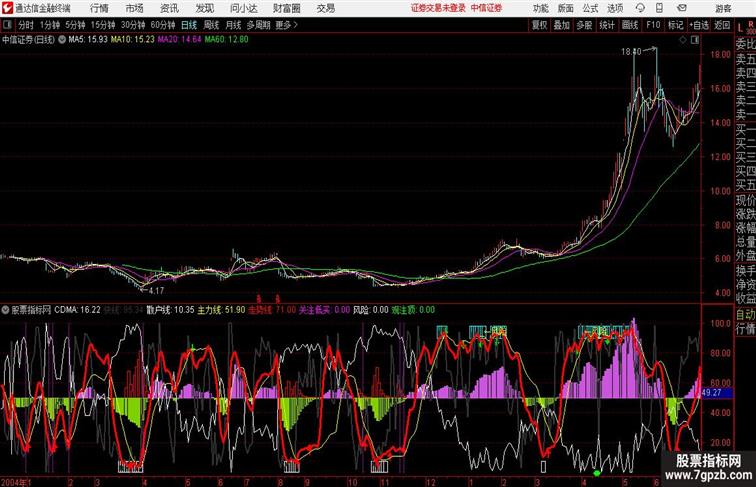Switch to 30分钟 chart period
The width and height of the screenshot is (756, 487).
pyautogui.click(x=133, y=25)
